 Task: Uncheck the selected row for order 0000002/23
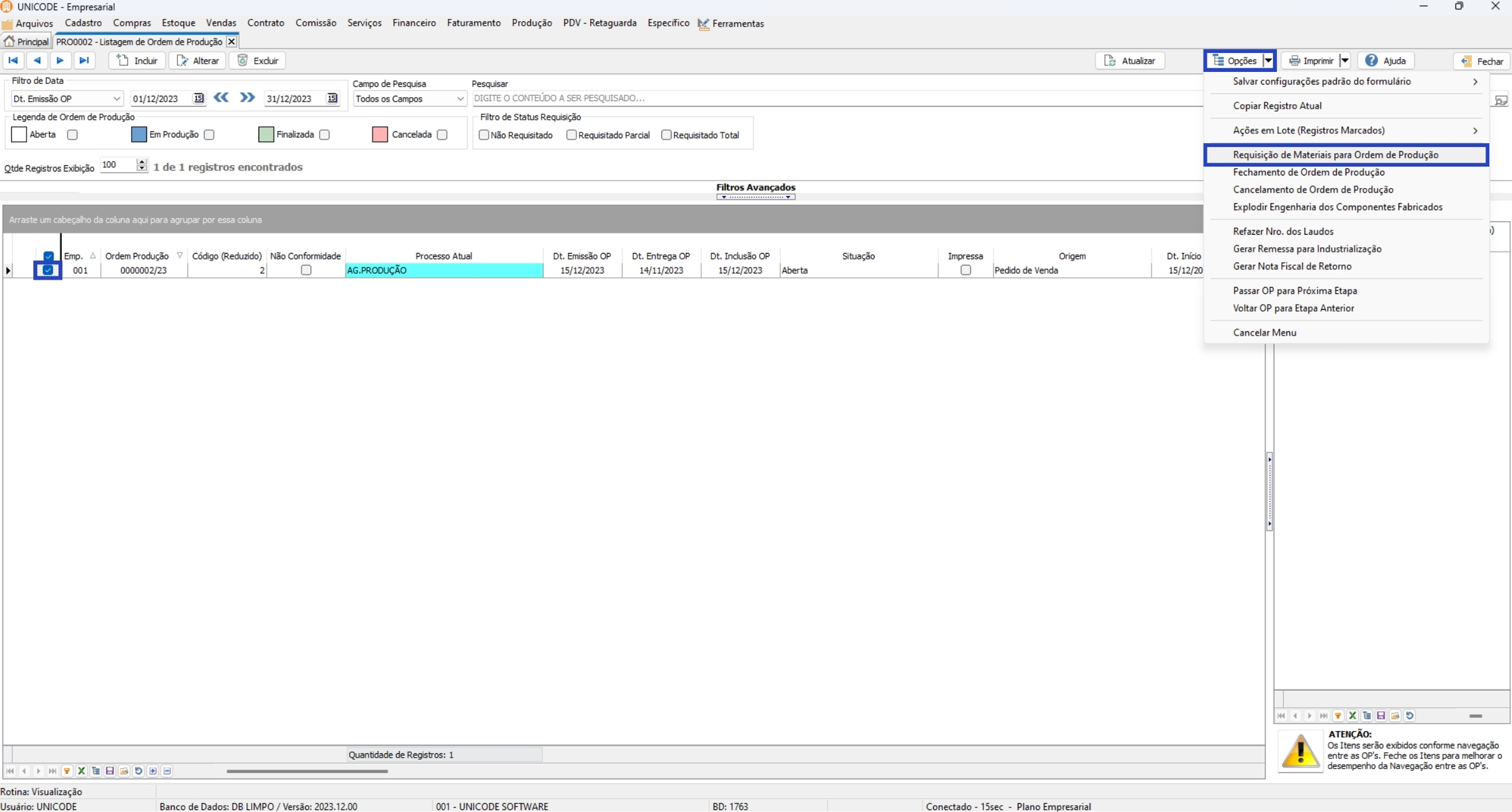pyautogui.click(x=48, y=270)
